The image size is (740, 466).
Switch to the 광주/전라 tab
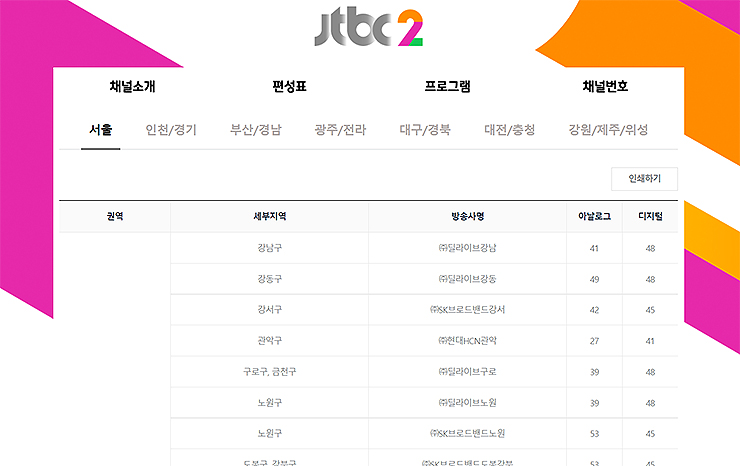pyautogui.click(x=340, y=130)
